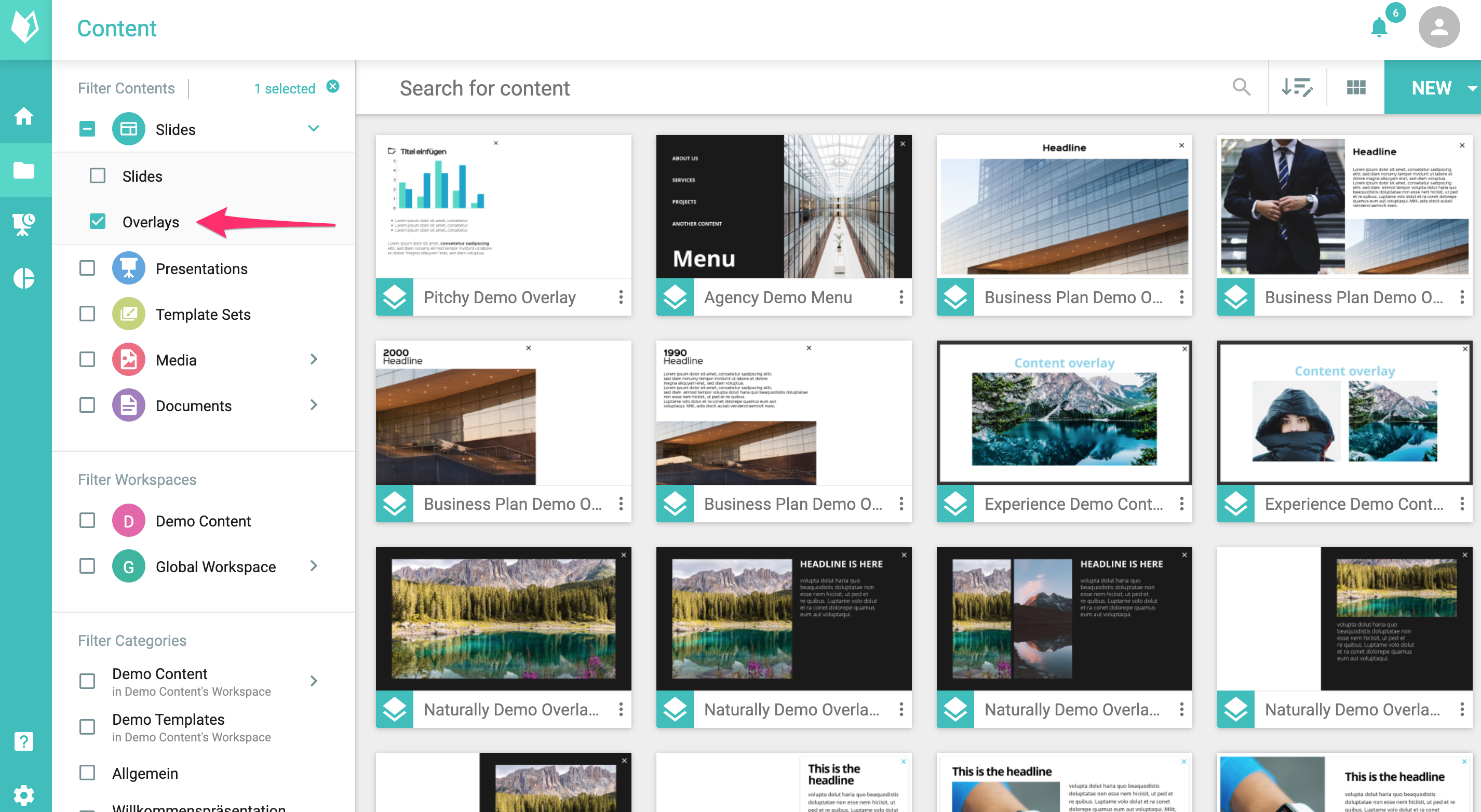Collapse the Slides filter group chevron
This screenshot has width=1481, height=812.
coord(313,128)
